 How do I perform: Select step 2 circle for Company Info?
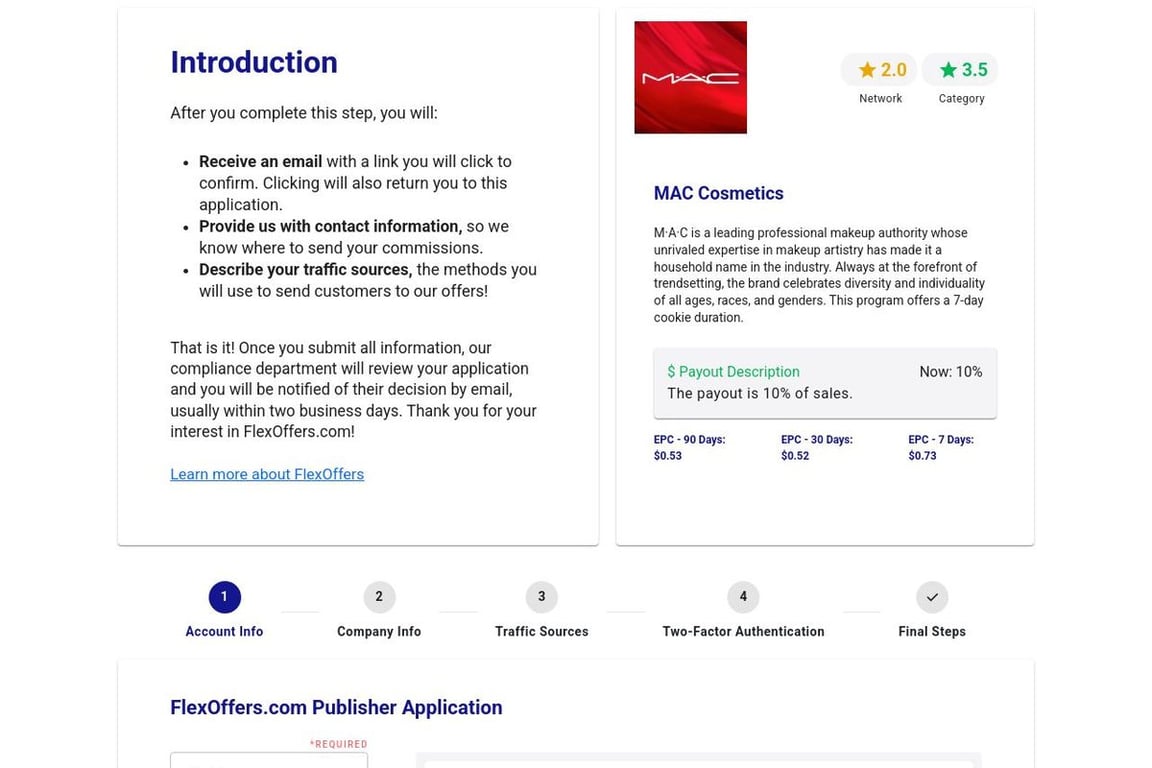pyautogui.click(x=379, y=597)
